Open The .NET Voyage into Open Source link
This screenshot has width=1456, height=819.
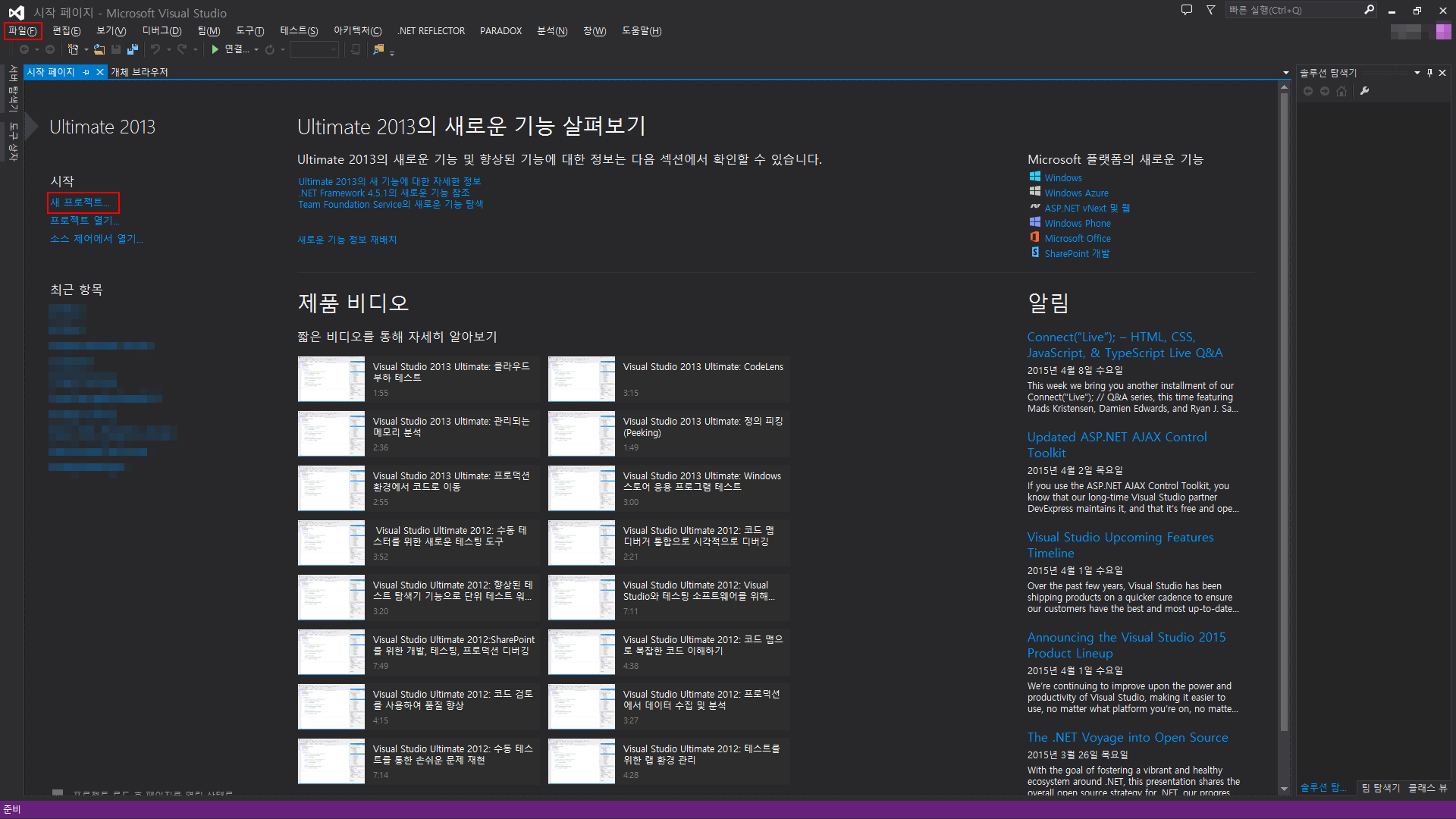point(1128,737)
